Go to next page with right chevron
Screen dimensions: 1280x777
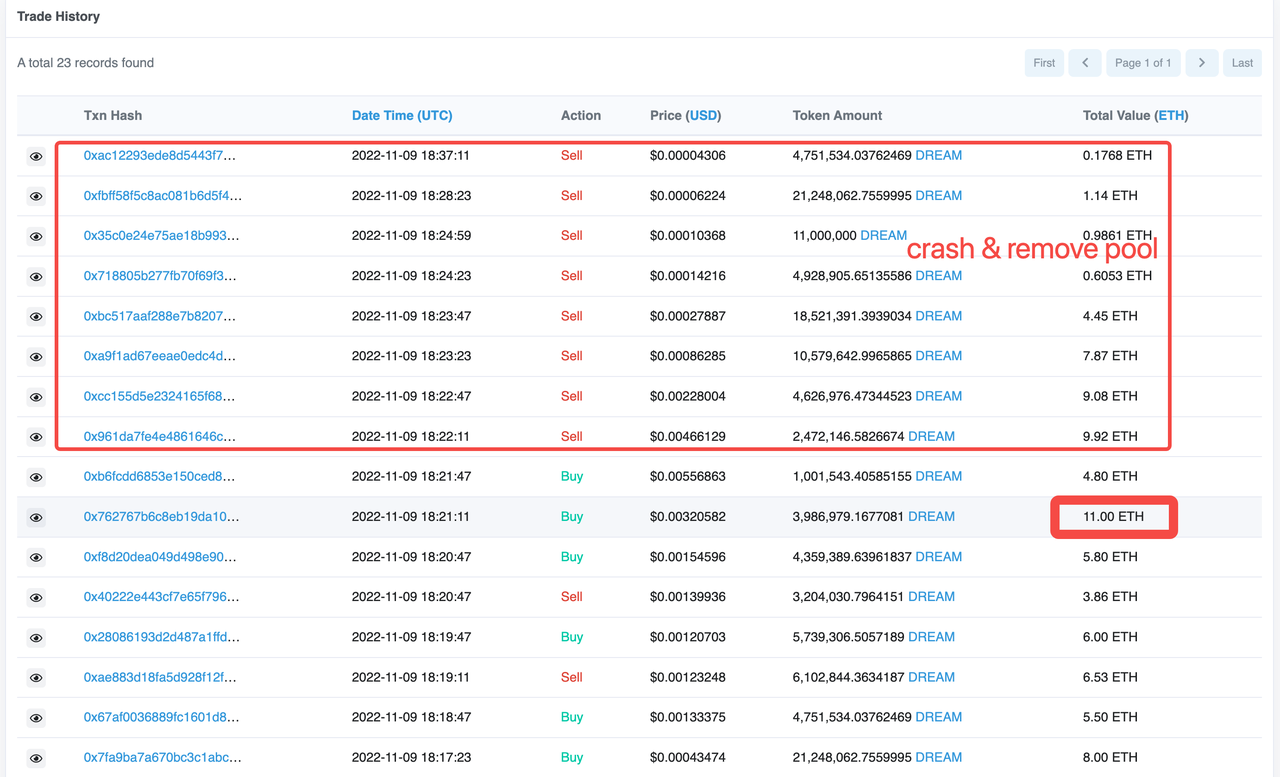[1202, 63]
